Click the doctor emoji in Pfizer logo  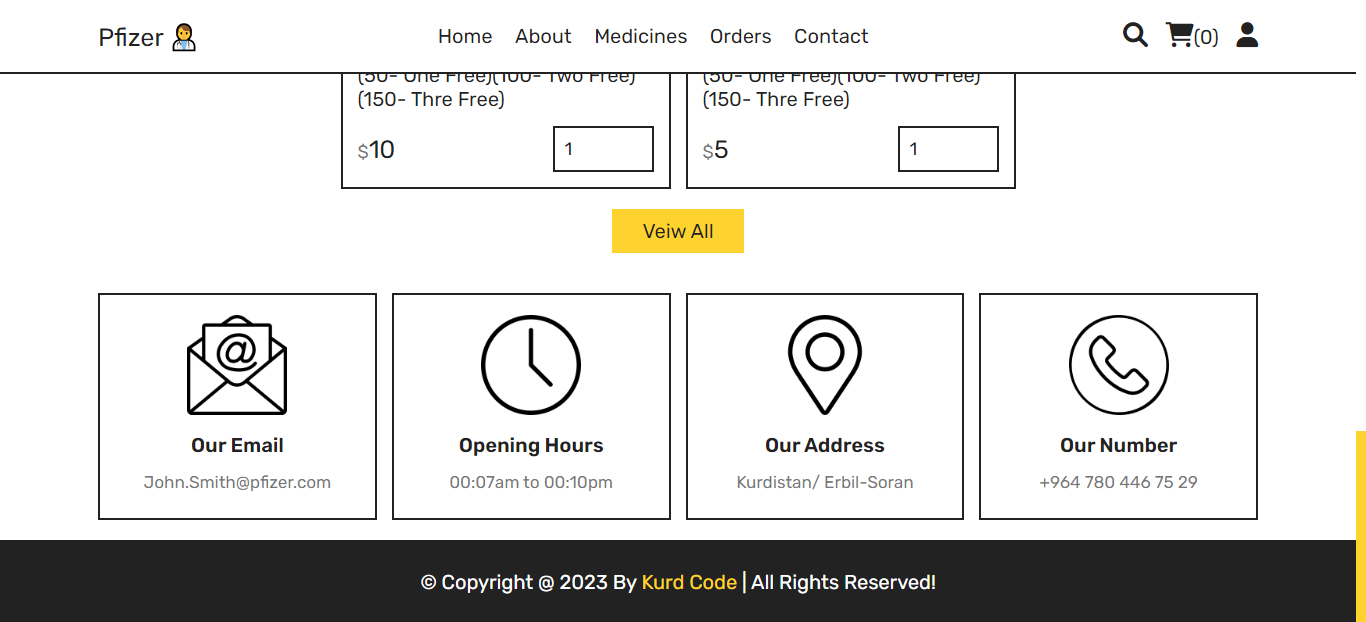pos(184,37)
